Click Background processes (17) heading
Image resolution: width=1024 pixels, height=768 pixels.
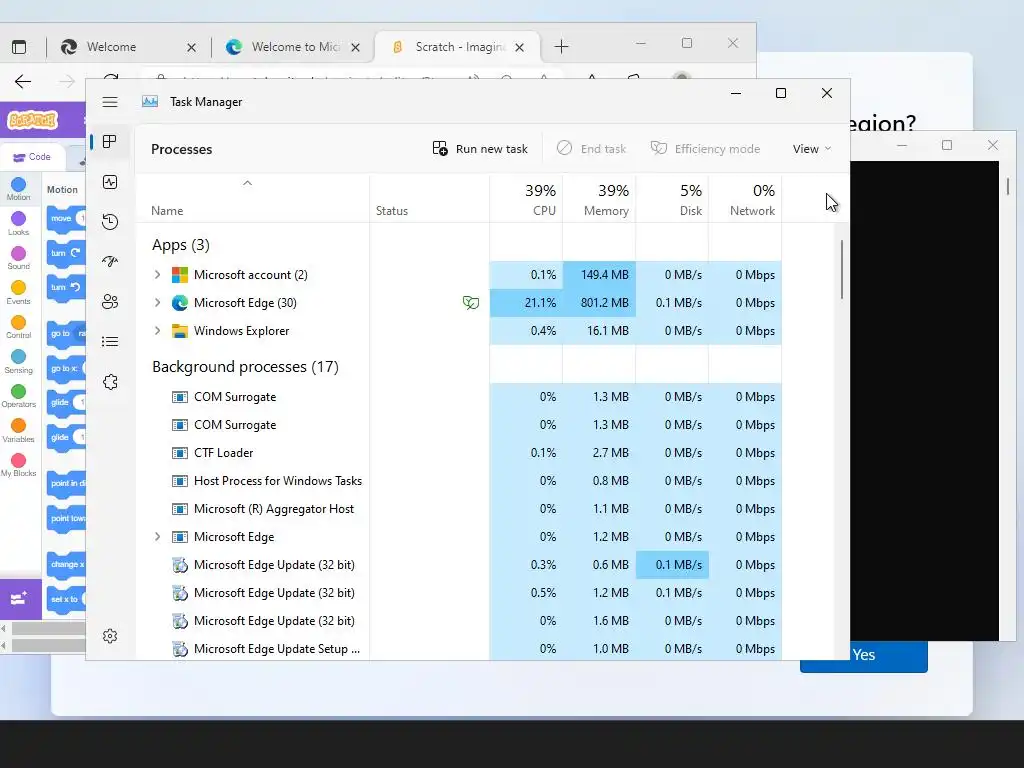point(246,367)
